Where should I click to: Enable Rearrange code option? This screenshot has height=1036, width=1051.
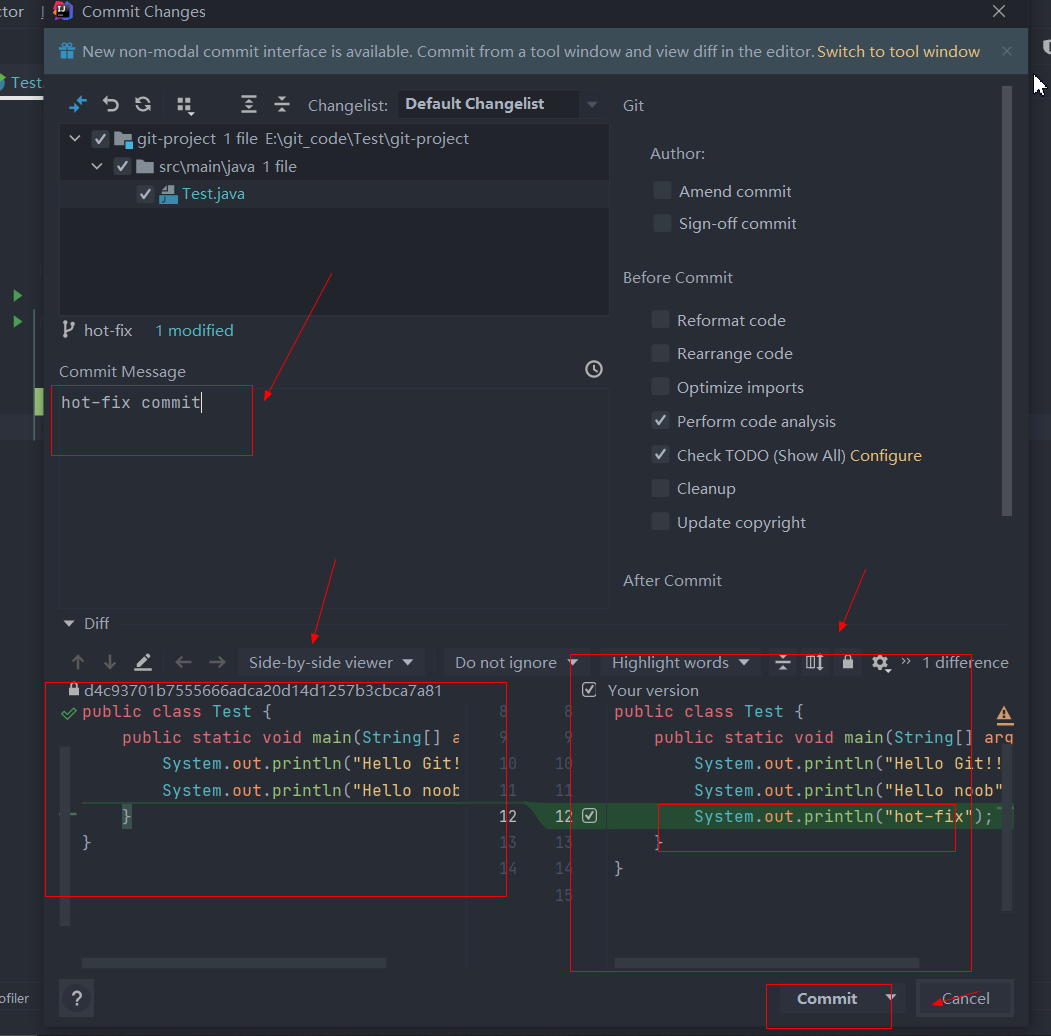click(x=660, y=353)
